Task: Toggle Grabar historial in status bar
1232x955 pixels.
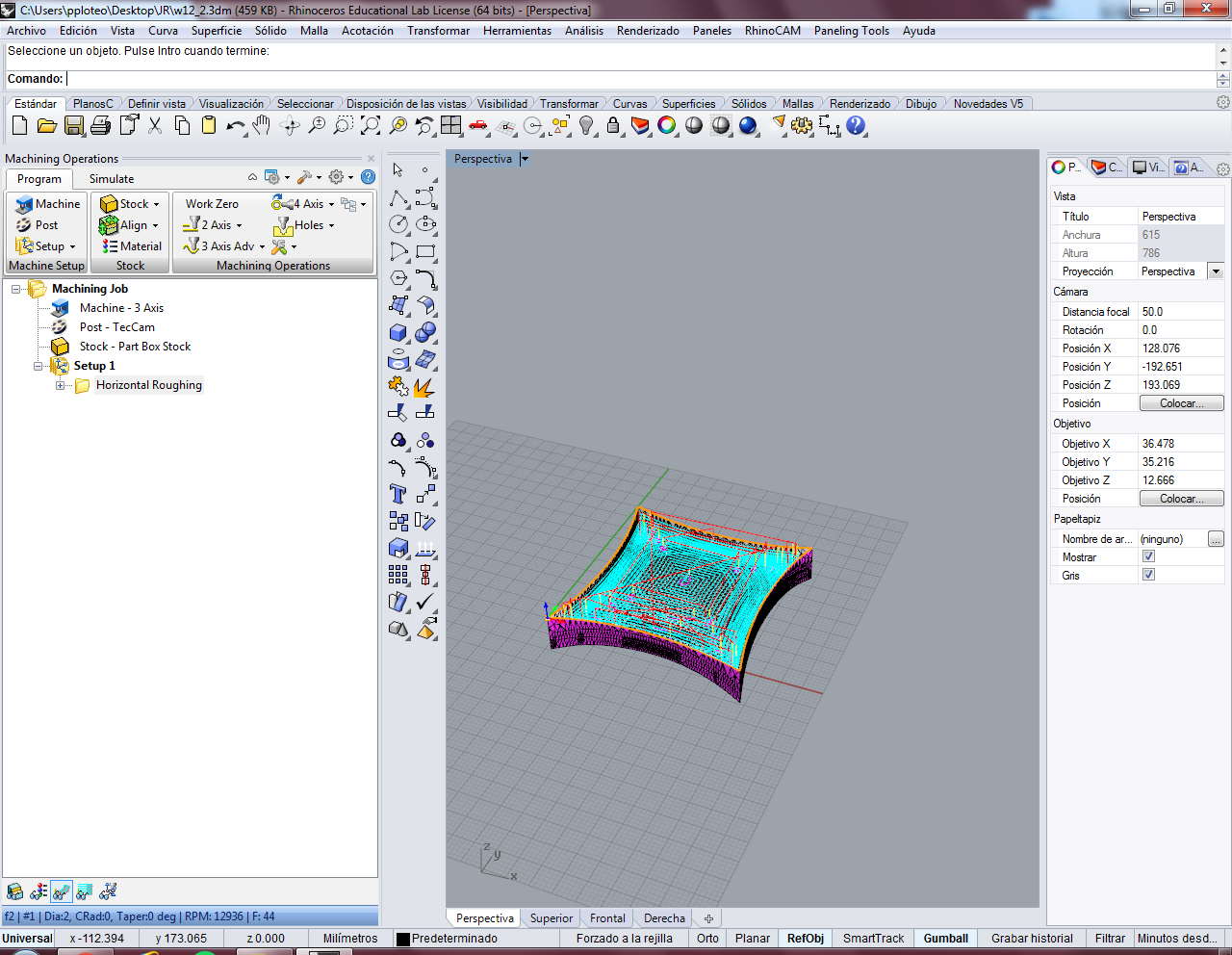Action: coord(1032,939)
